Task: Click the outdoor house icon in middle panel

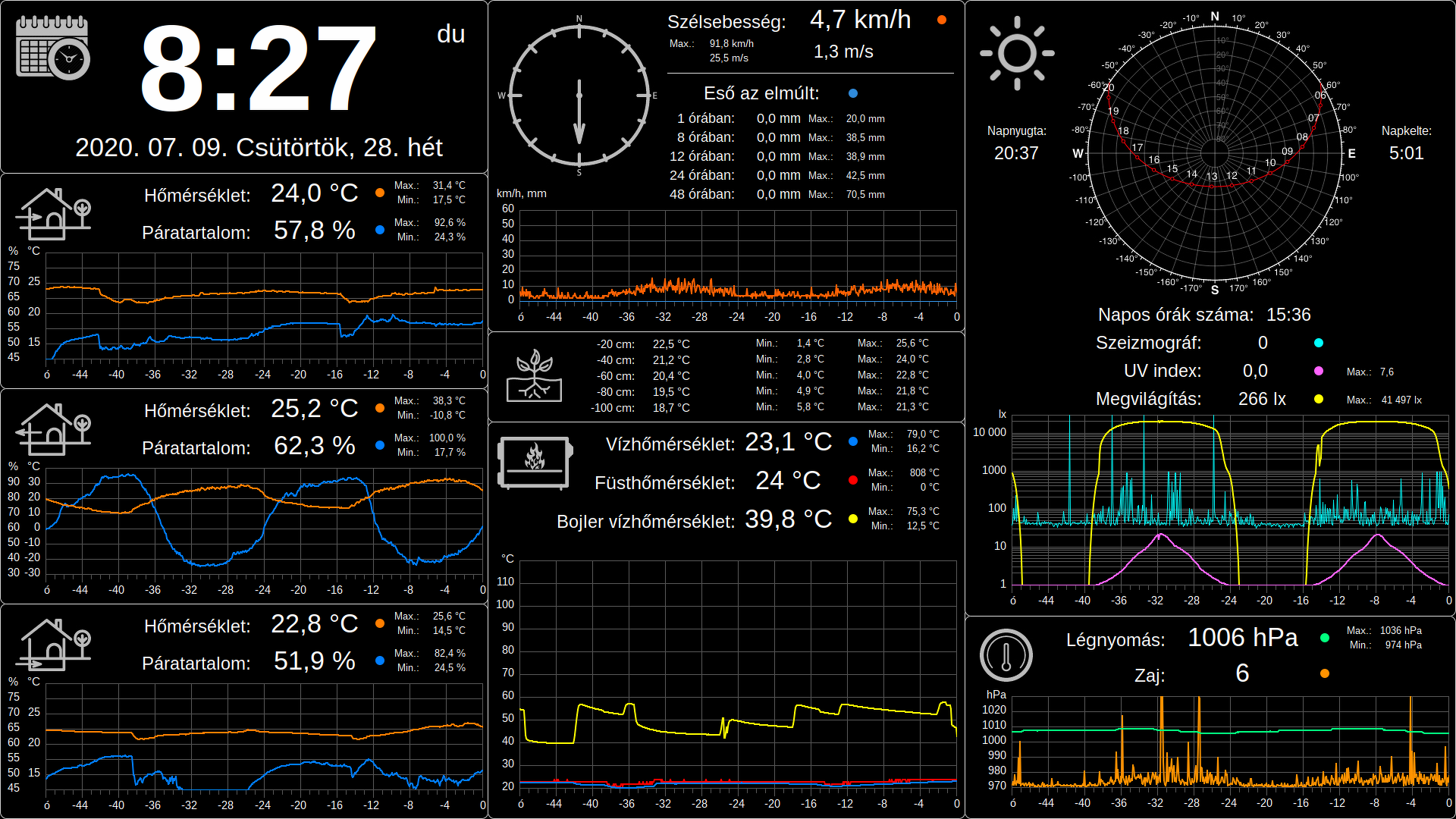Action: (x=53, y=429)
